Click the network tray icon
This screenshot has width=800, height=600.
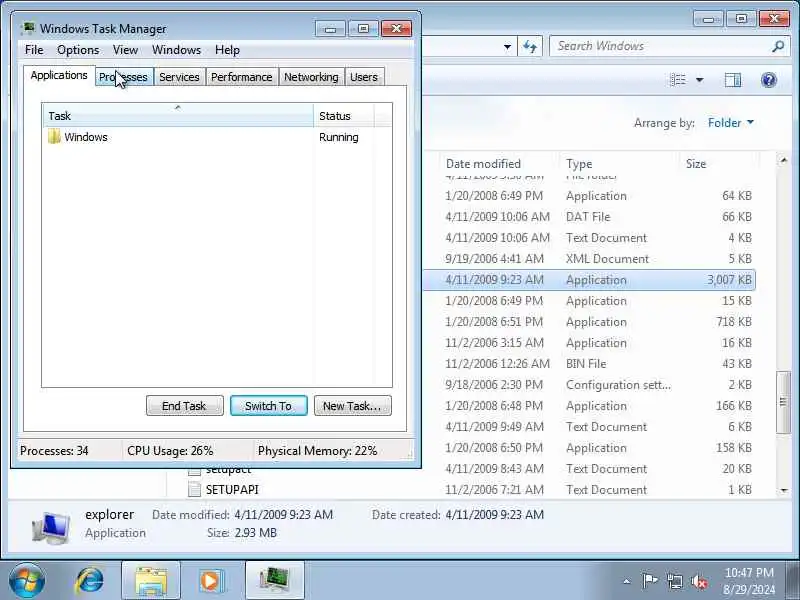(x=674, y=581)
